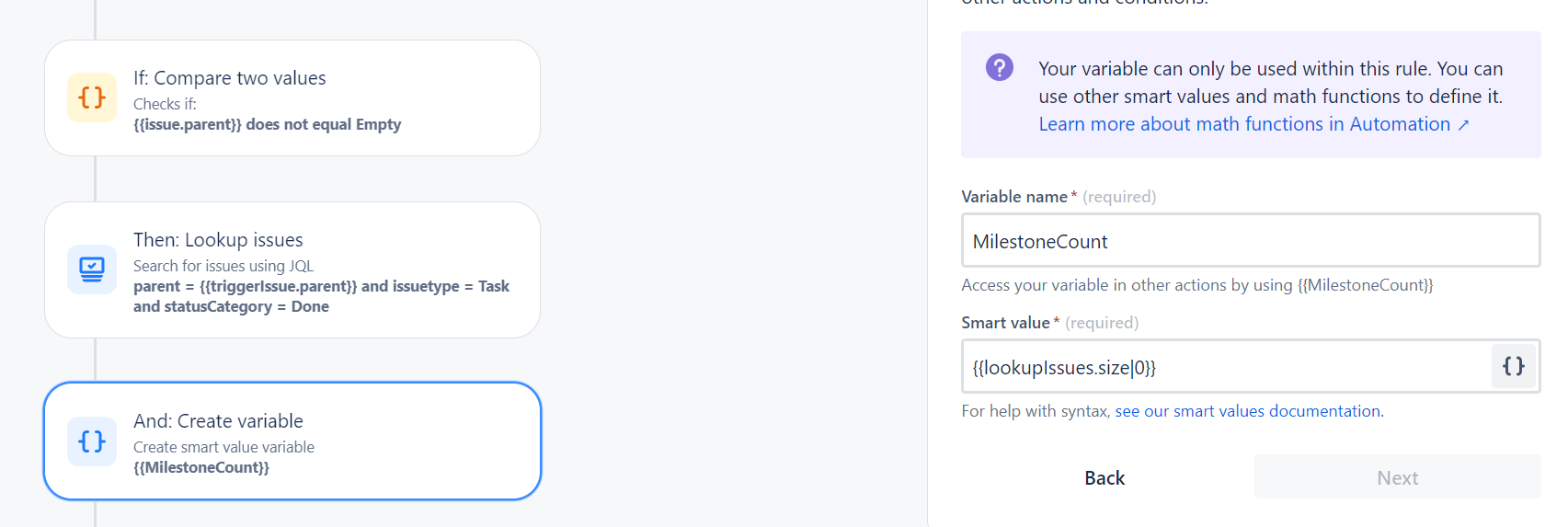Click connector line between Compare and Lookup steps
This screenshot has width=1568, height=527.
point(95,178)
